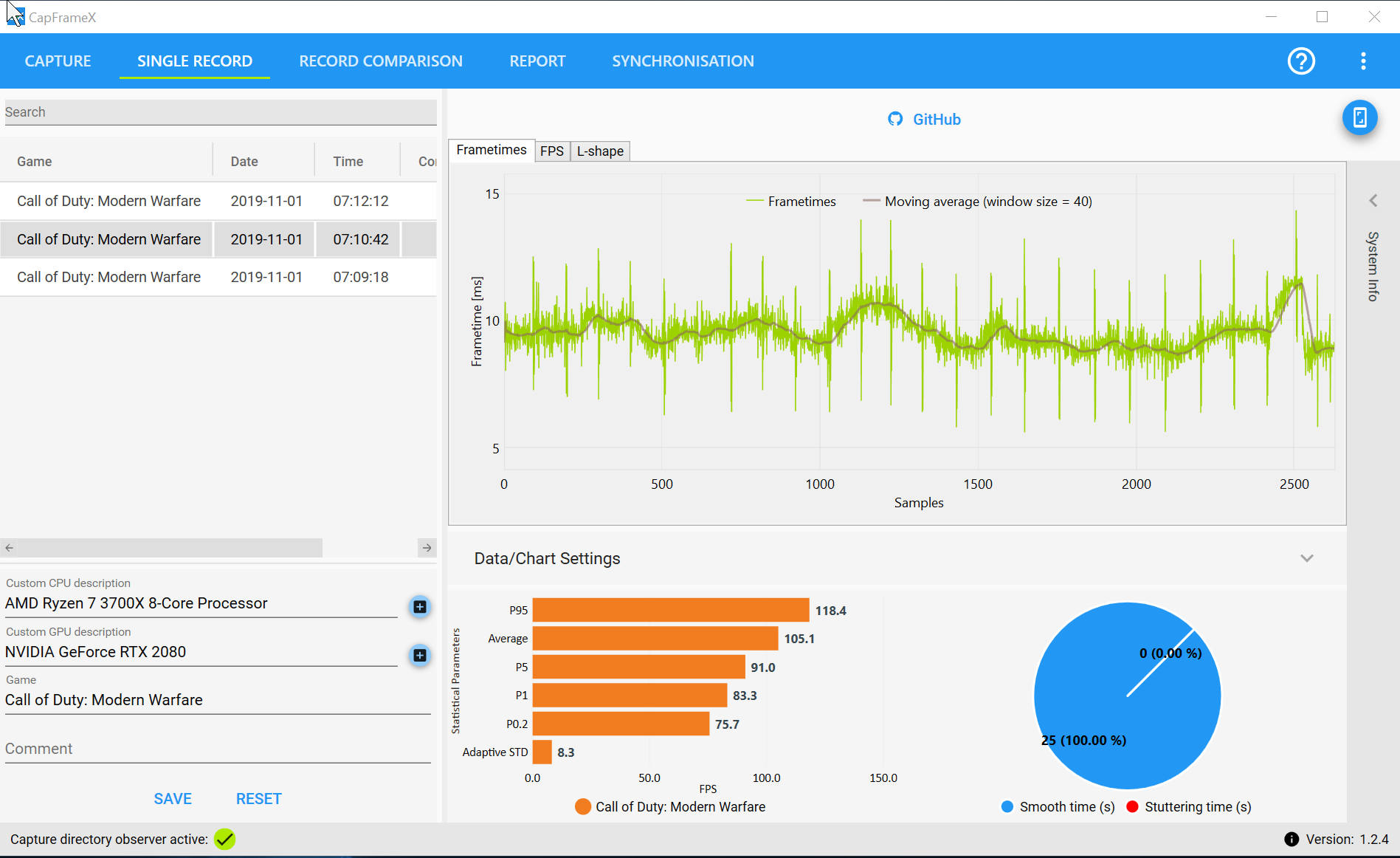Add custom CPU description plus button
This screenshot has height=858, width=1400.
click(x=420, y=606)
